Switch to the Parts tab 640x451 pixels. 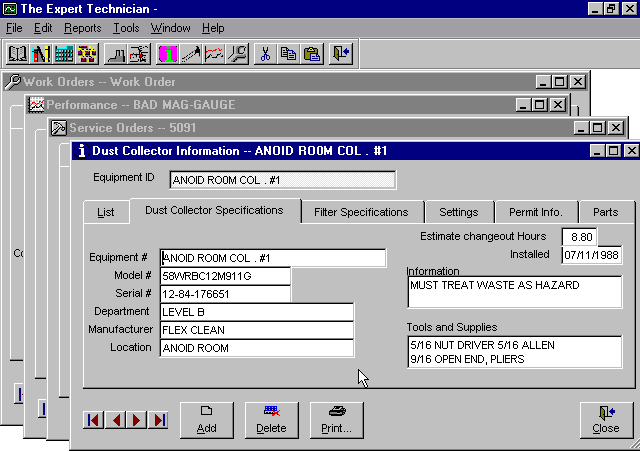pos(606,212)
